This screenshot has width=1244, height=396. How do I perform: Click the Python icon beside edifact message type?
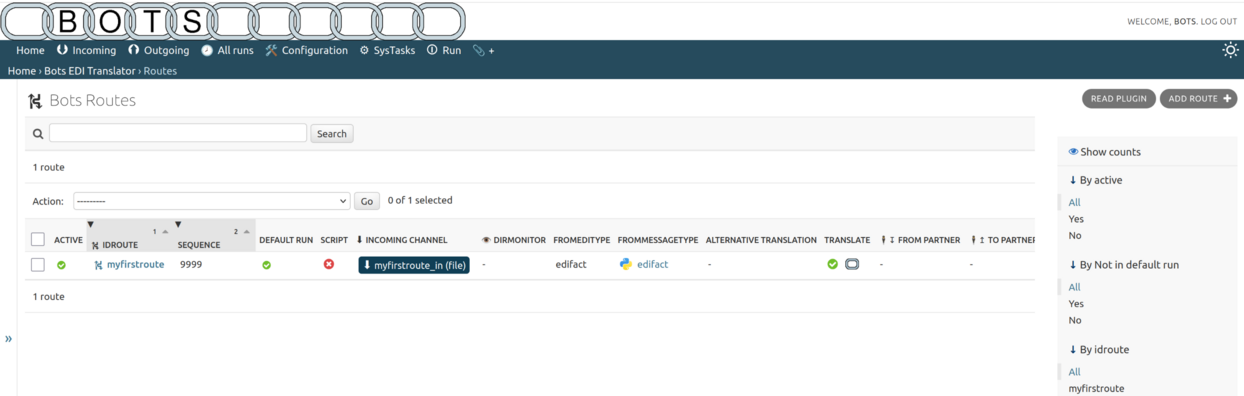pos(625,264)
